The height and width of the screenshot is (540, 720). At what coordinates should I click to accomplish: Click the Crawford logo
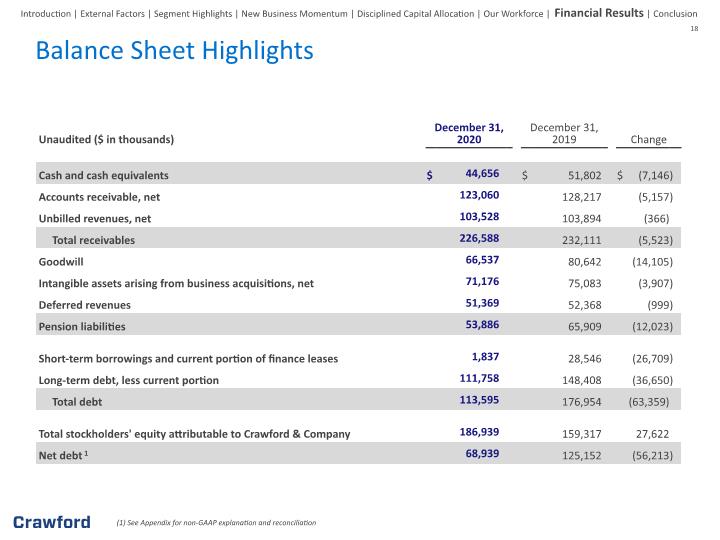(52, 522)
